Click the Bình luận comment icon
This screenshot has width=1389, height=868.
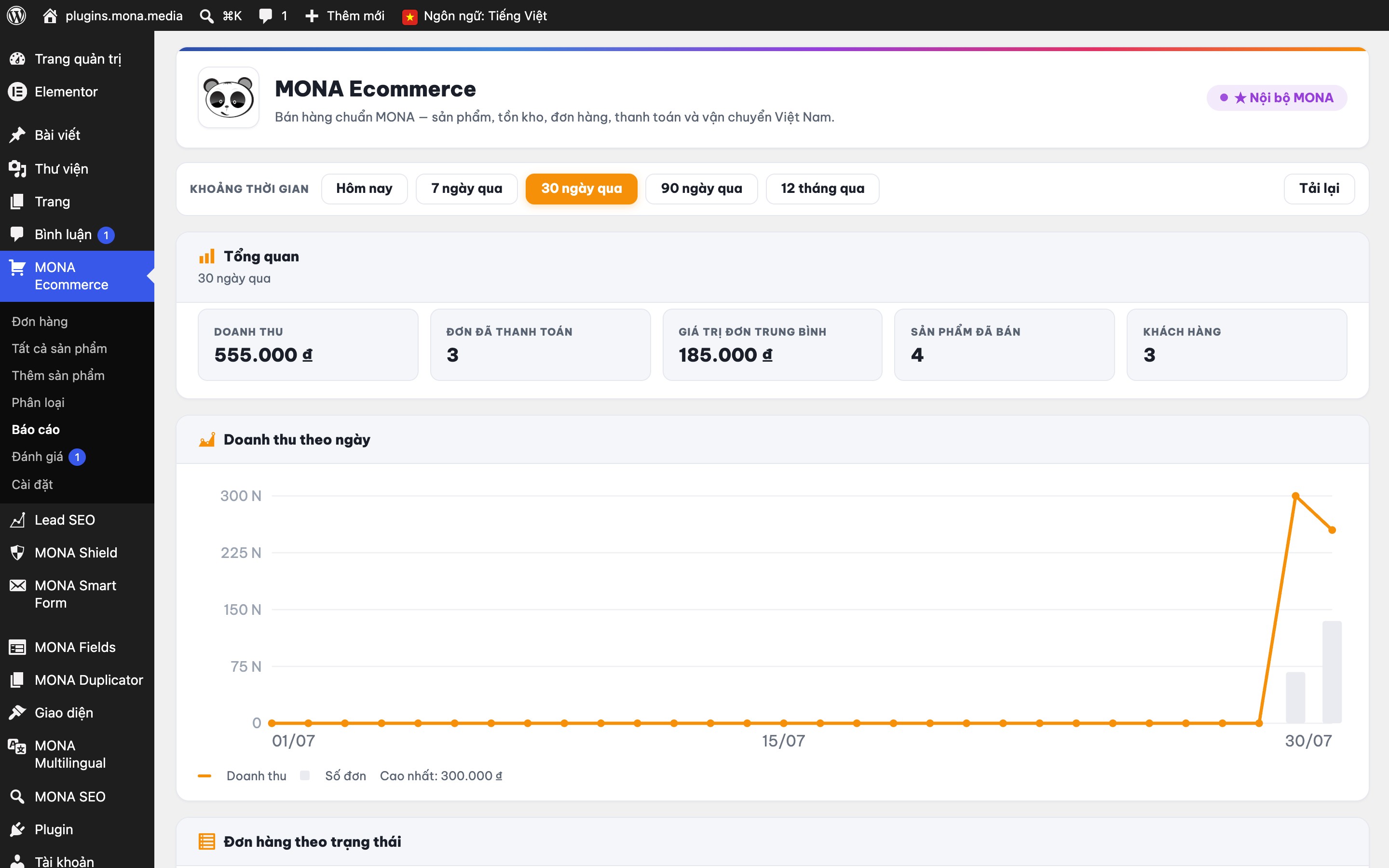click(17, 234)
